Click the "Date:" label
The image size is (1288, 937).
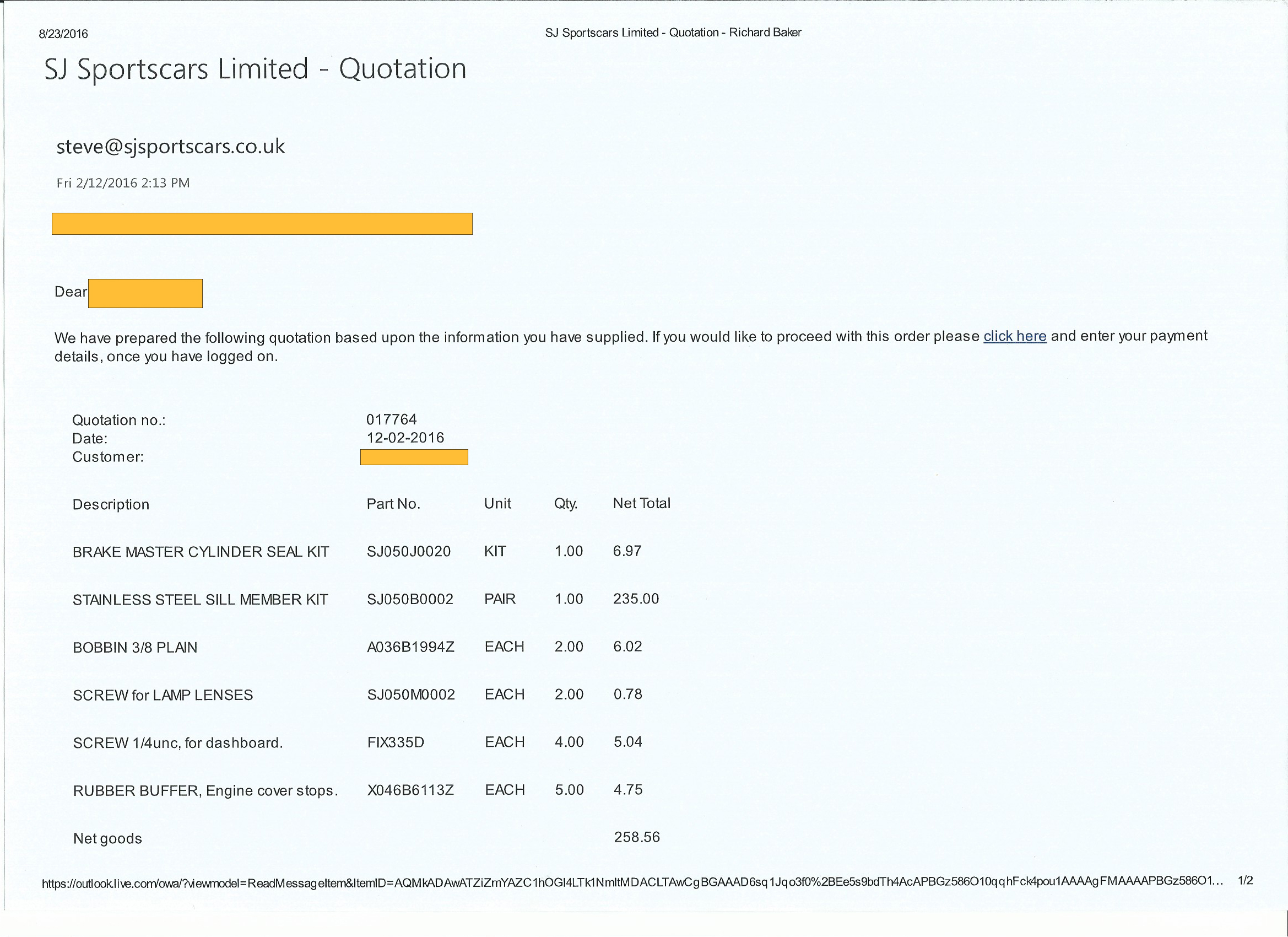pos(90,439)
